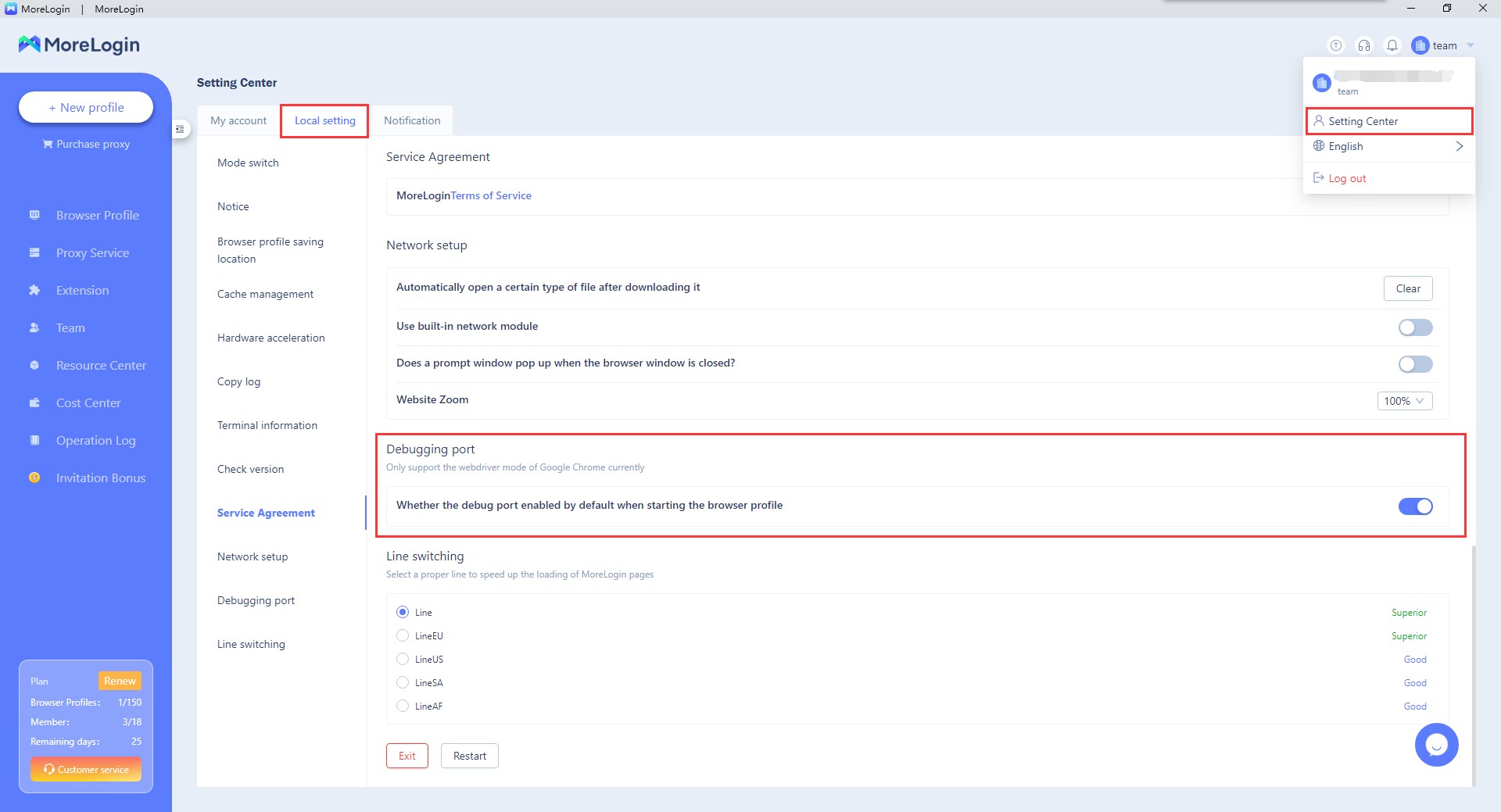Image resolution: width=1501 pixels, height=812 pixels.
Task: Toggle browser close prompt window switch
Action: (x=1416, y=364)
